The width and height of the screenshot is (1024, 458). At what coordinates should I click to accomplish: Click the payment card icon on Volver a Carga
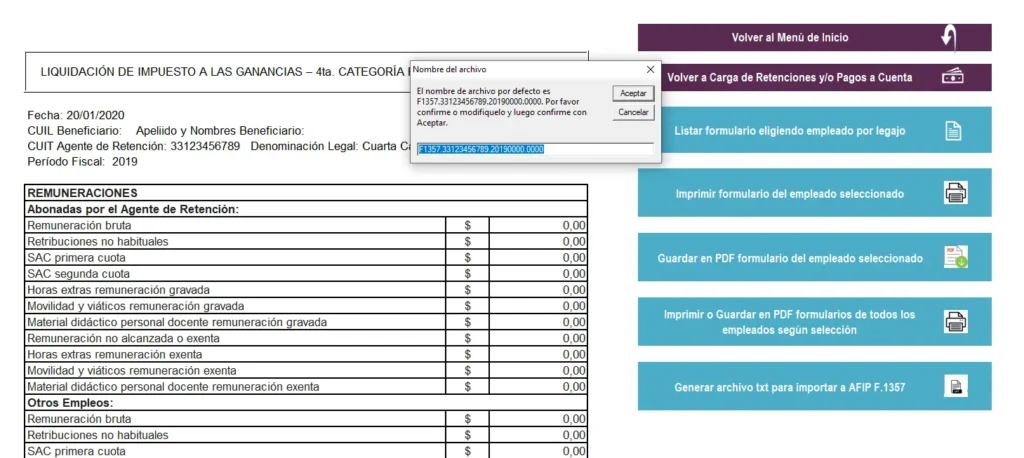953,77
